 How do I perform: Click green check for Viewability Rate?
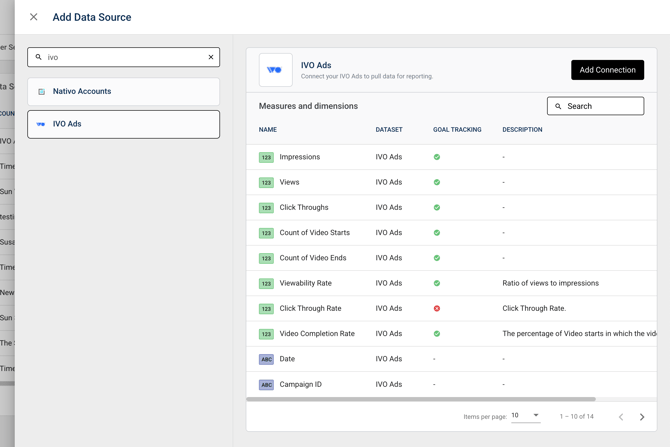pos(437,283)
